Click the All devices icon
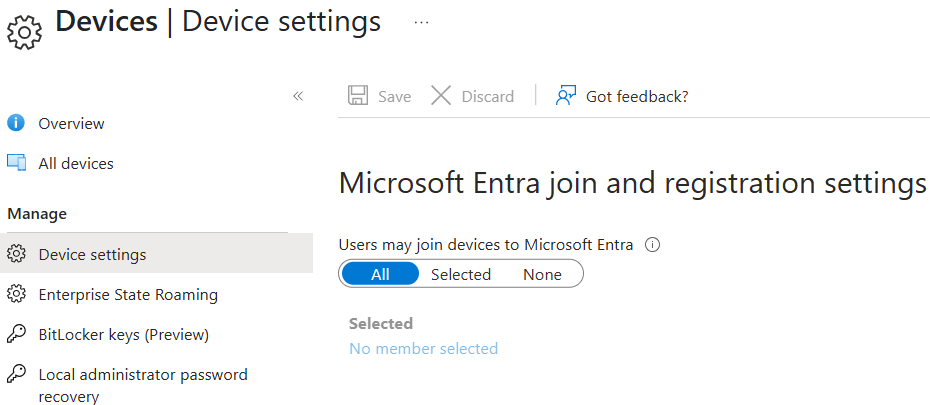Image resolution: width=930 pixels, height=405 pixels. (17, 163)
